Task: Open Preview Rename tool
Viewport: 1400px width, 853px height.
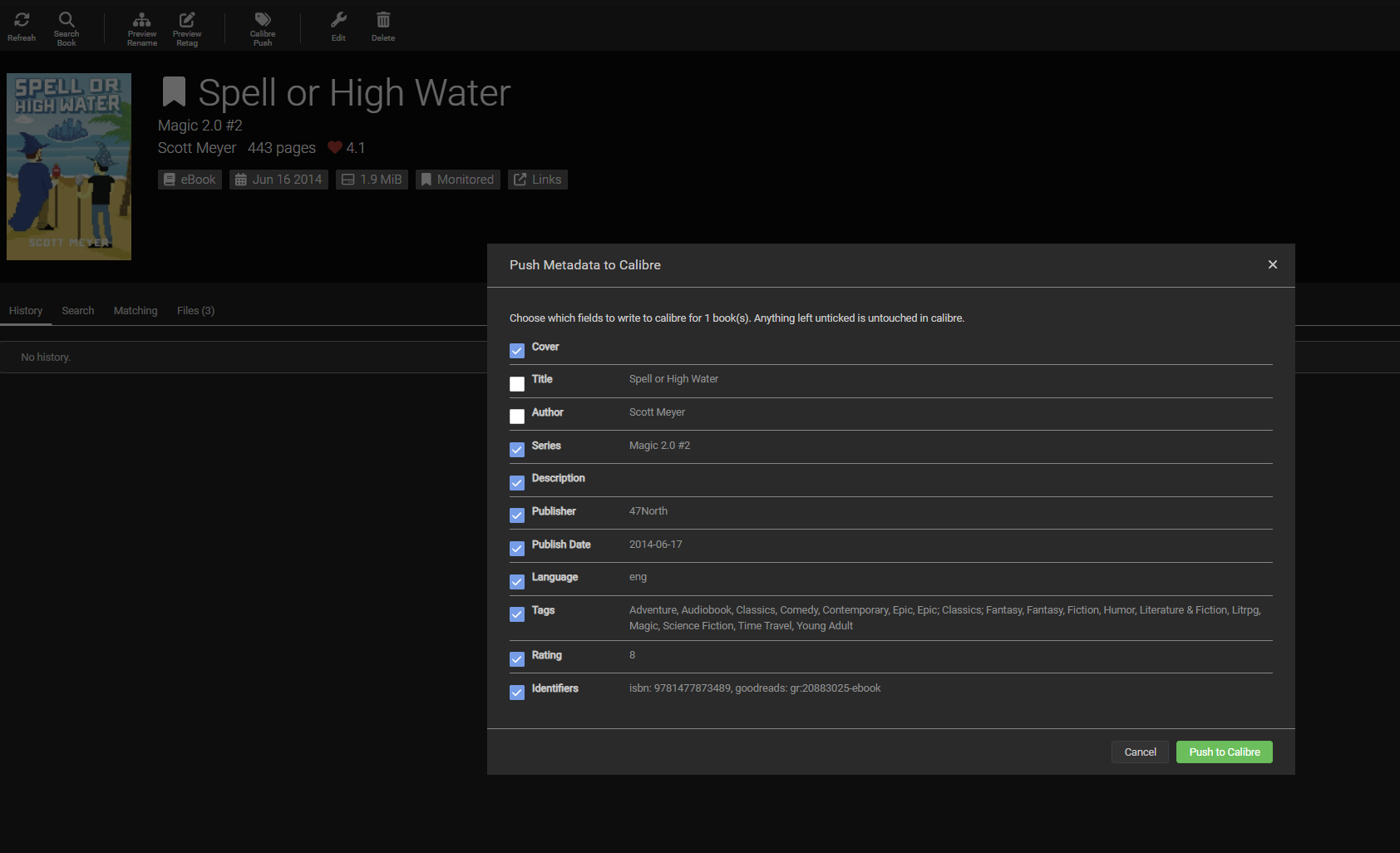Action: point(142,28)
